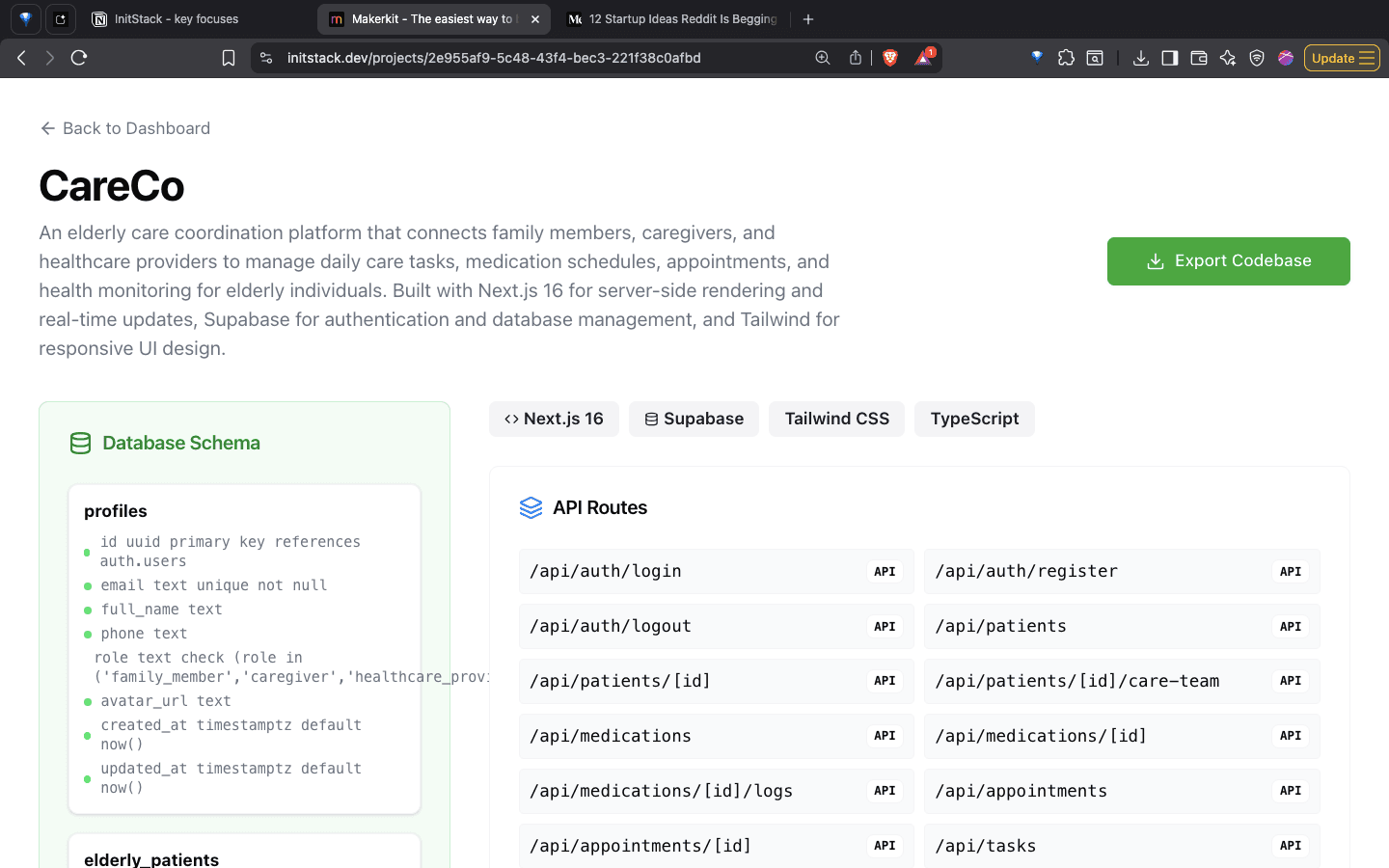View site information for initstack.dev
This screenshot has width=1389, height=868.
[x=265, y=57]
